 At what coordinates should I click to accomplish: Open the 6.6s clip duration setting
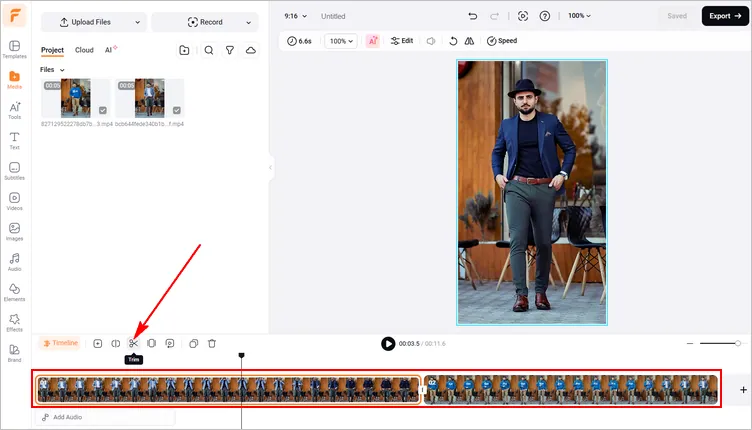point(299,41)
